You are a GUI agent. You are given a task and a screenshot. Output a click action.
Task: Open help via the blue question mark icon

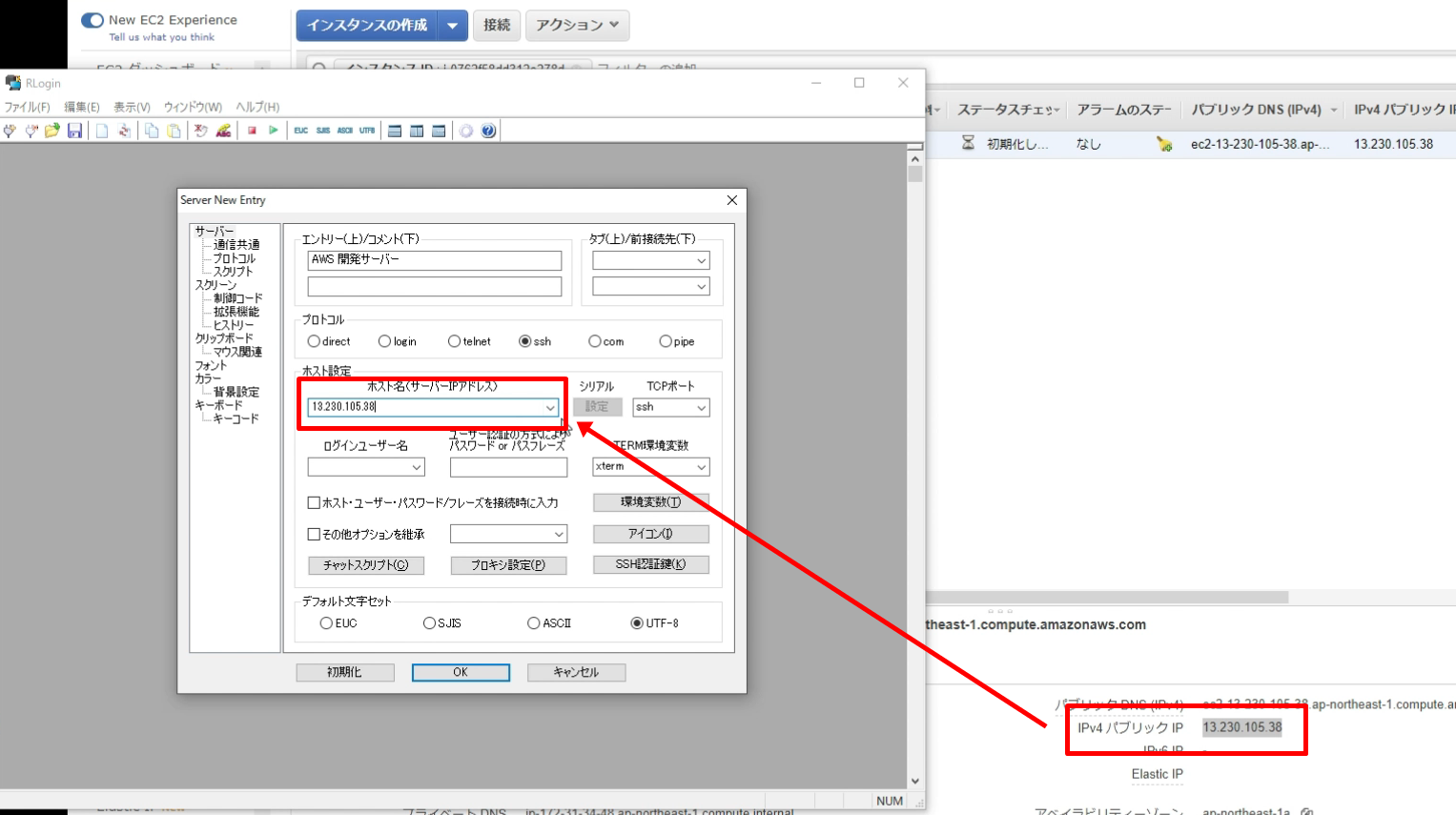(488, 131)
